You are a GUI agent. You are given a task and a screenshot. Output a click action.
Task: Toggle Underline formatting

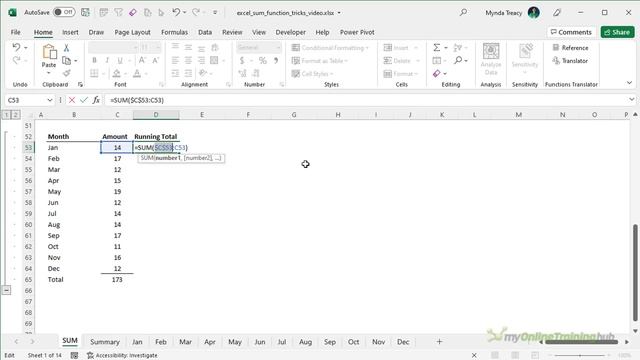coord(120,60)
